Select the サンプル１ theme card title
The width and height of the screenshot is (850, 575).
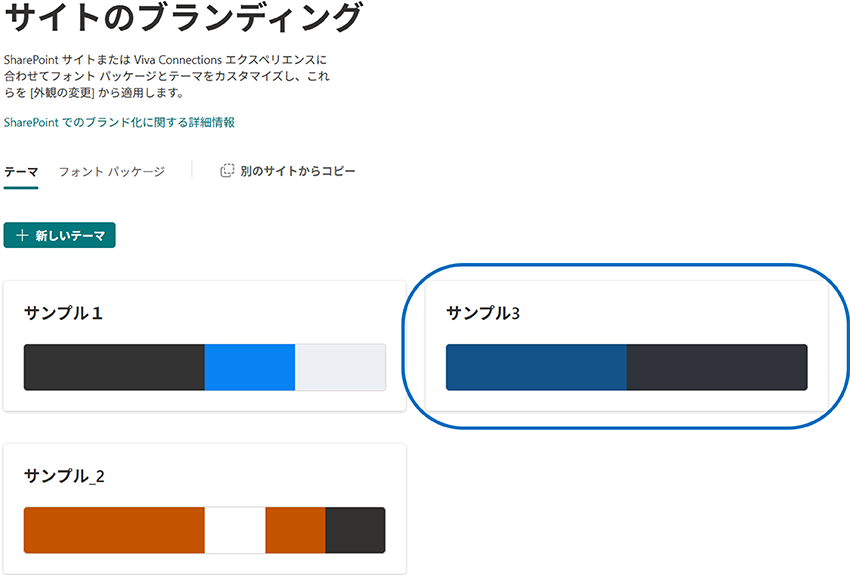64,313
